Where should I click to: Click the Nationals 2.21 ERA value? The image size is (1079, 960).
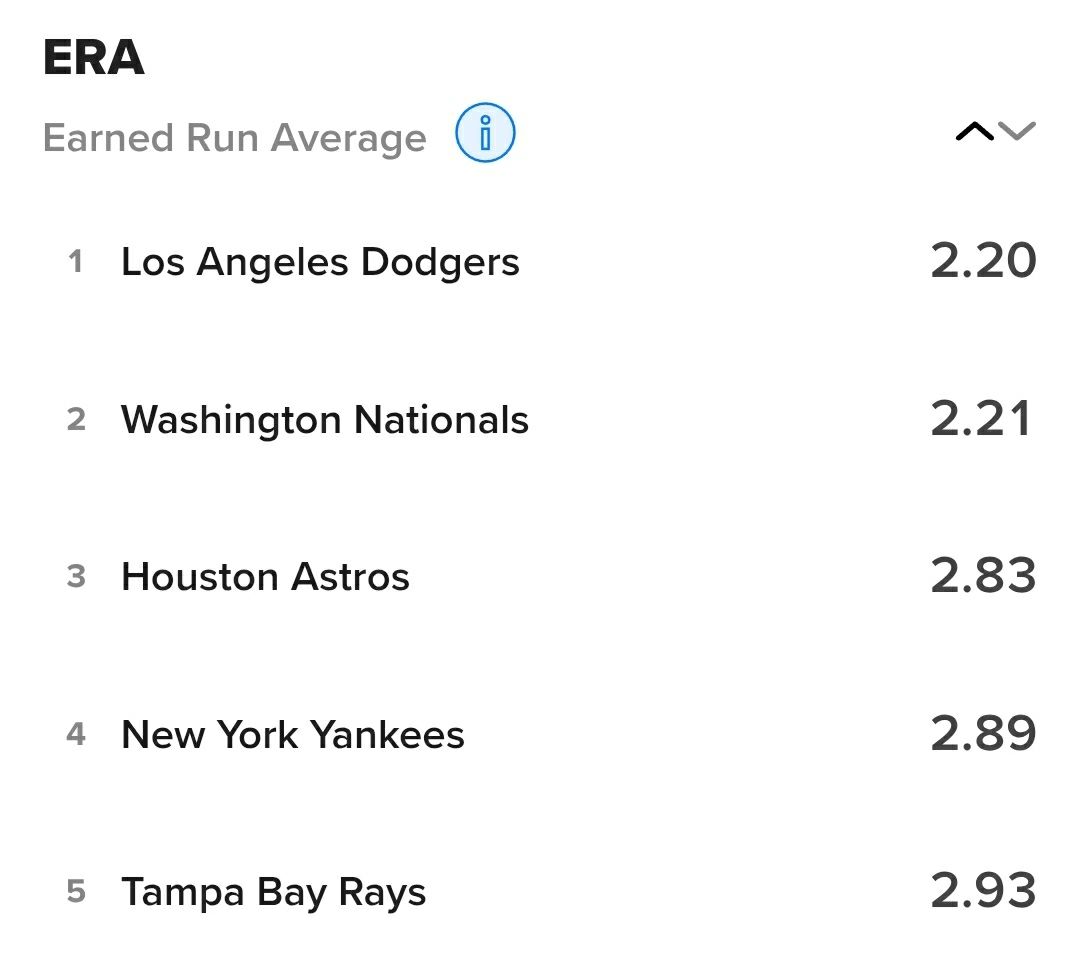[x=981, y=418]
